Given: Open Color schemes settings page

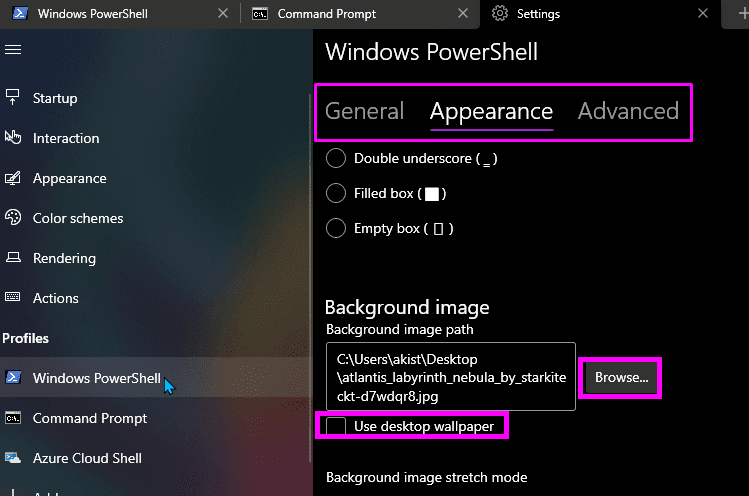Looking at the screenshot, I should pyautogui.click(x=155, y=218).
